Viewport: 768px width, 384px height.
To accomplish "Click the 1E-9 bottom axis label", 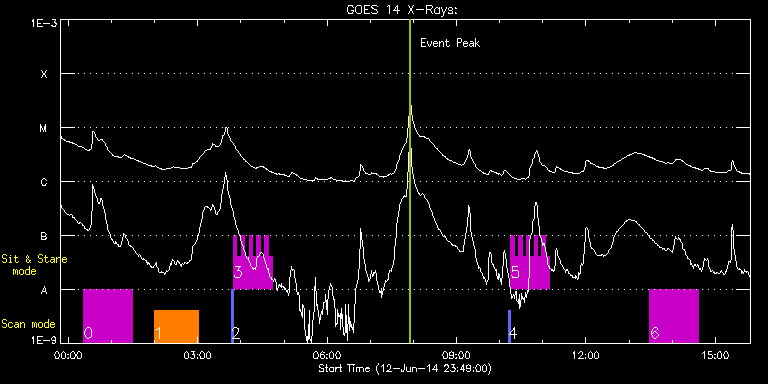I will click(x=43, y=340).
